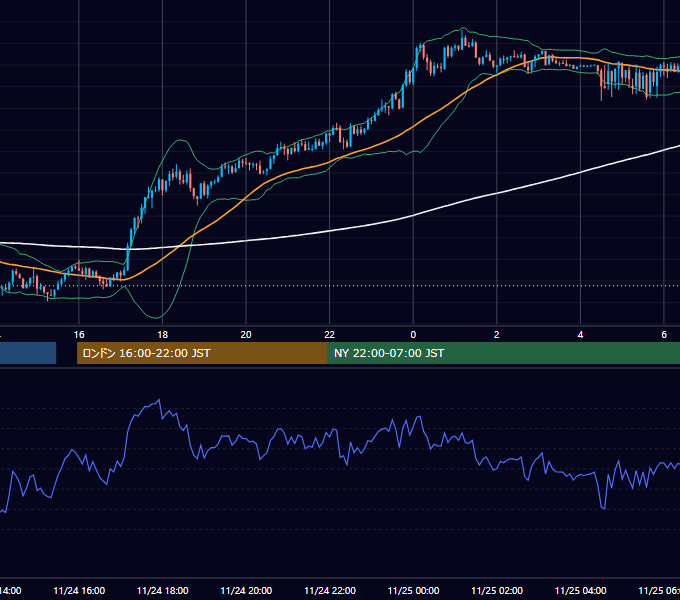Click the 11/24 20:00 time label
Viewport: 680px width, 600px height.
pos(246,590)
